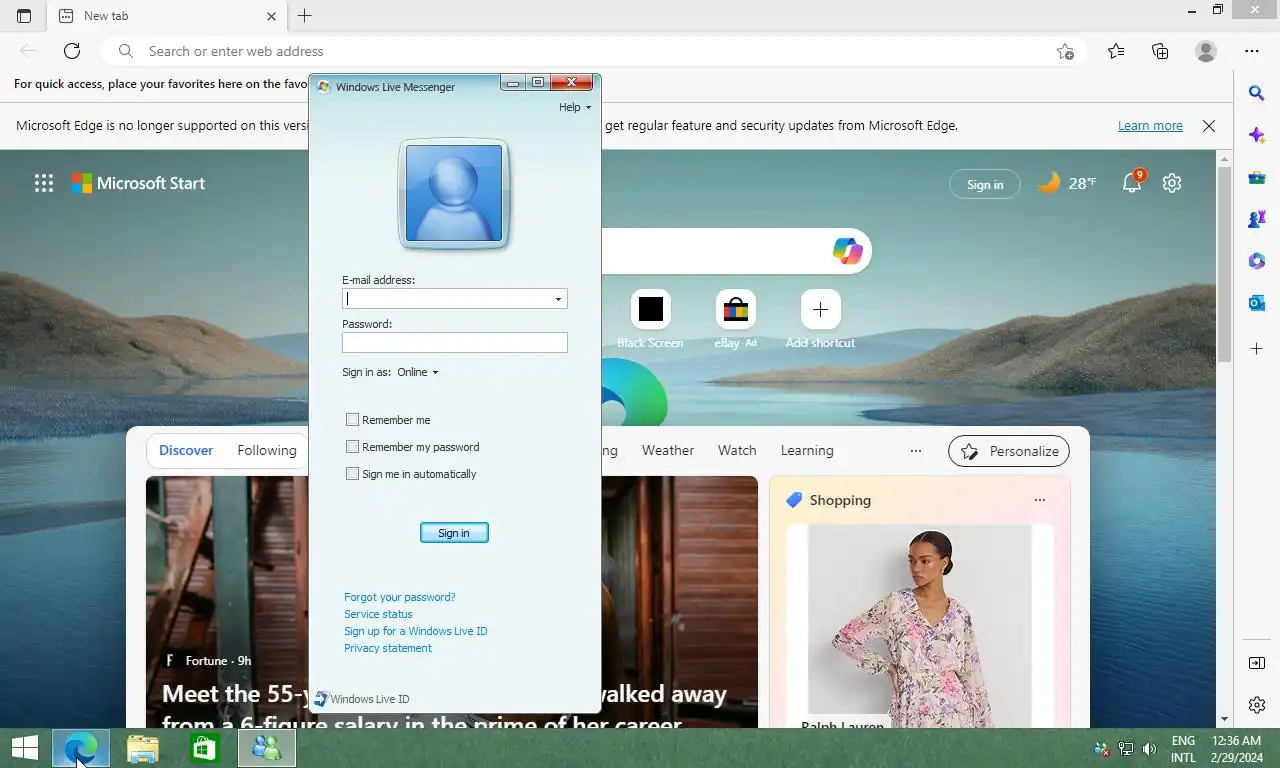Viewport: 1280px width, 768px height.
Task: Select the Weather feed tab
Action: [x=668, y=451]
